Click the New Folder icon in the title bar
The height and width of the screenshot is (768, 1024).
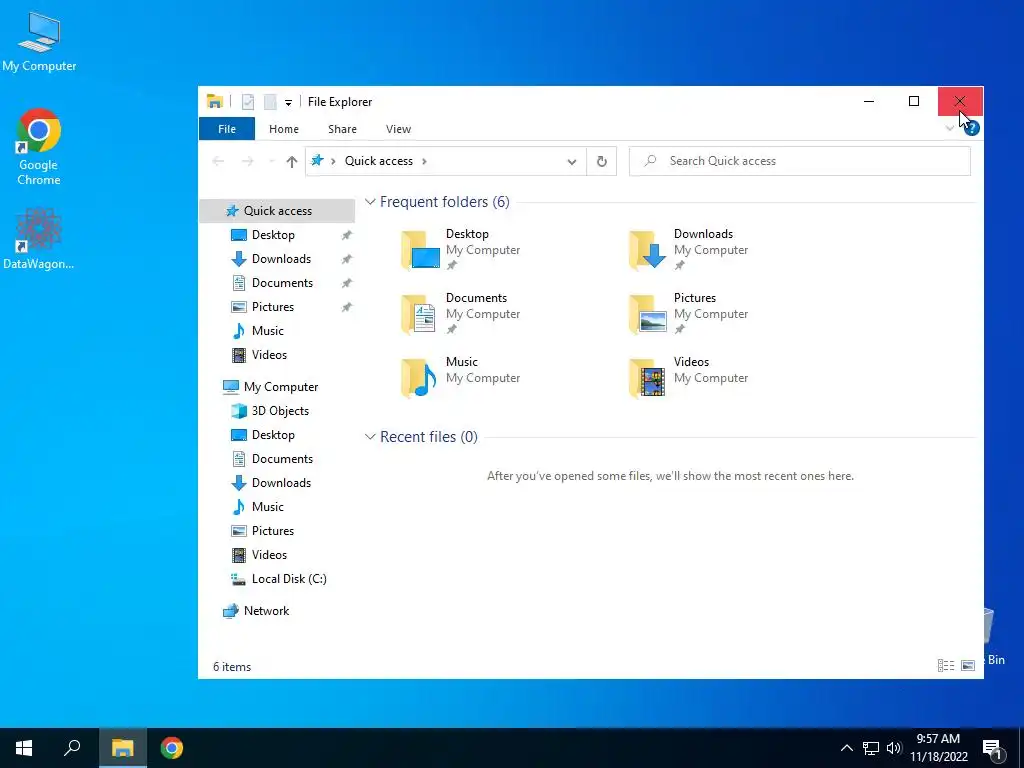click(x=270, y=102)
